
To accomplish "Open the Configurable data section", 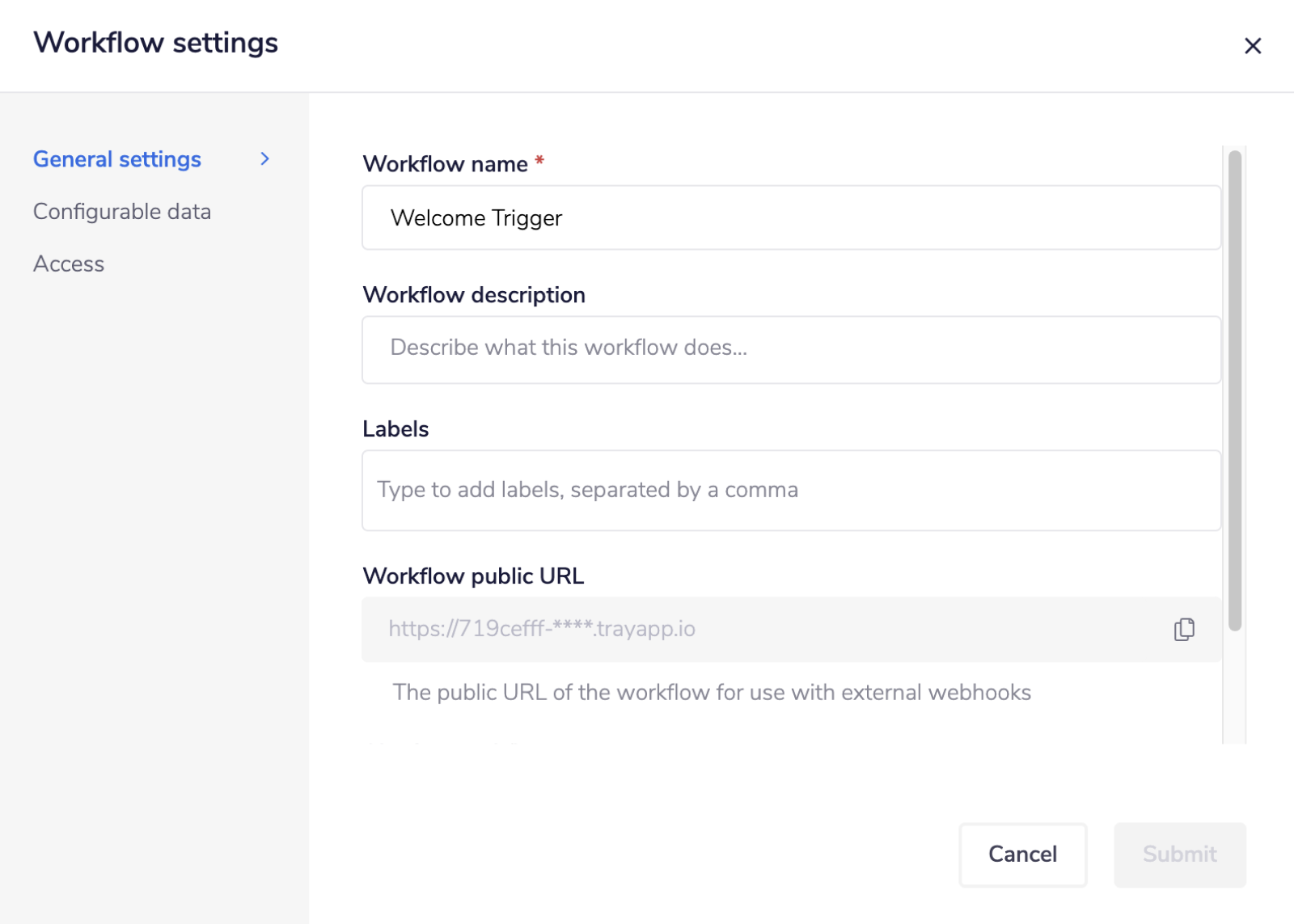I will [x=122, y=211].
